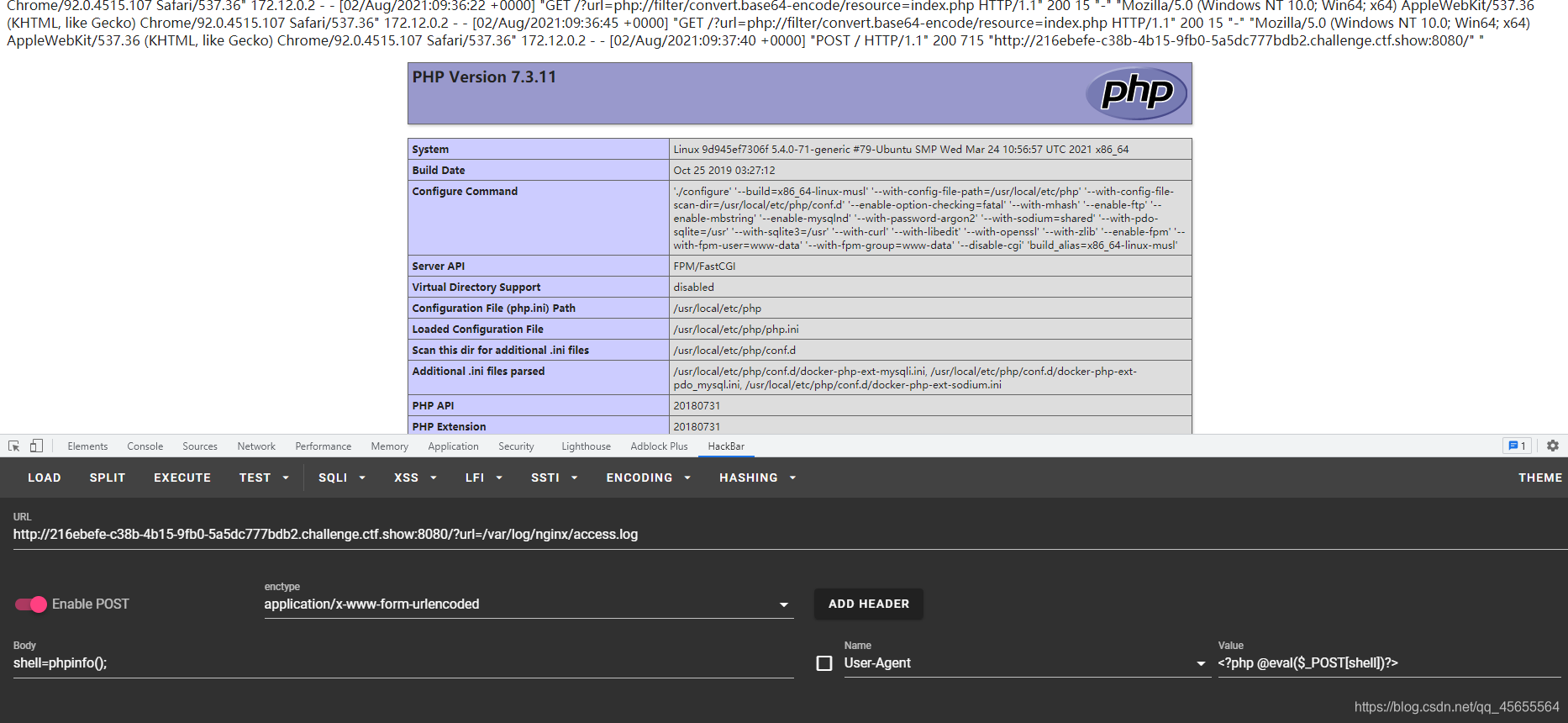Click the ADD HEADER button

(x=869, y=604)
